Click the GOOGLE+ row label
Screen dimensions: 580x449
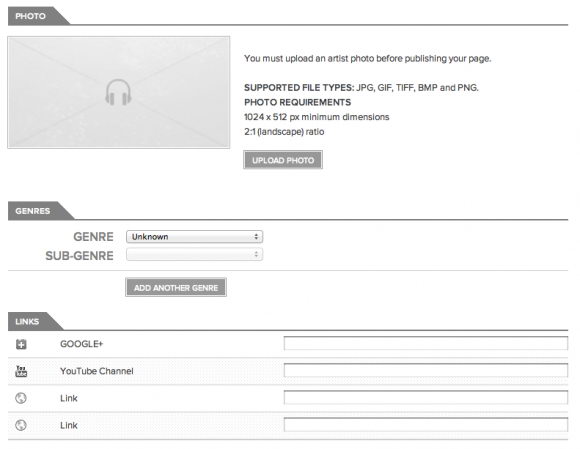click(x=81, y=344)
